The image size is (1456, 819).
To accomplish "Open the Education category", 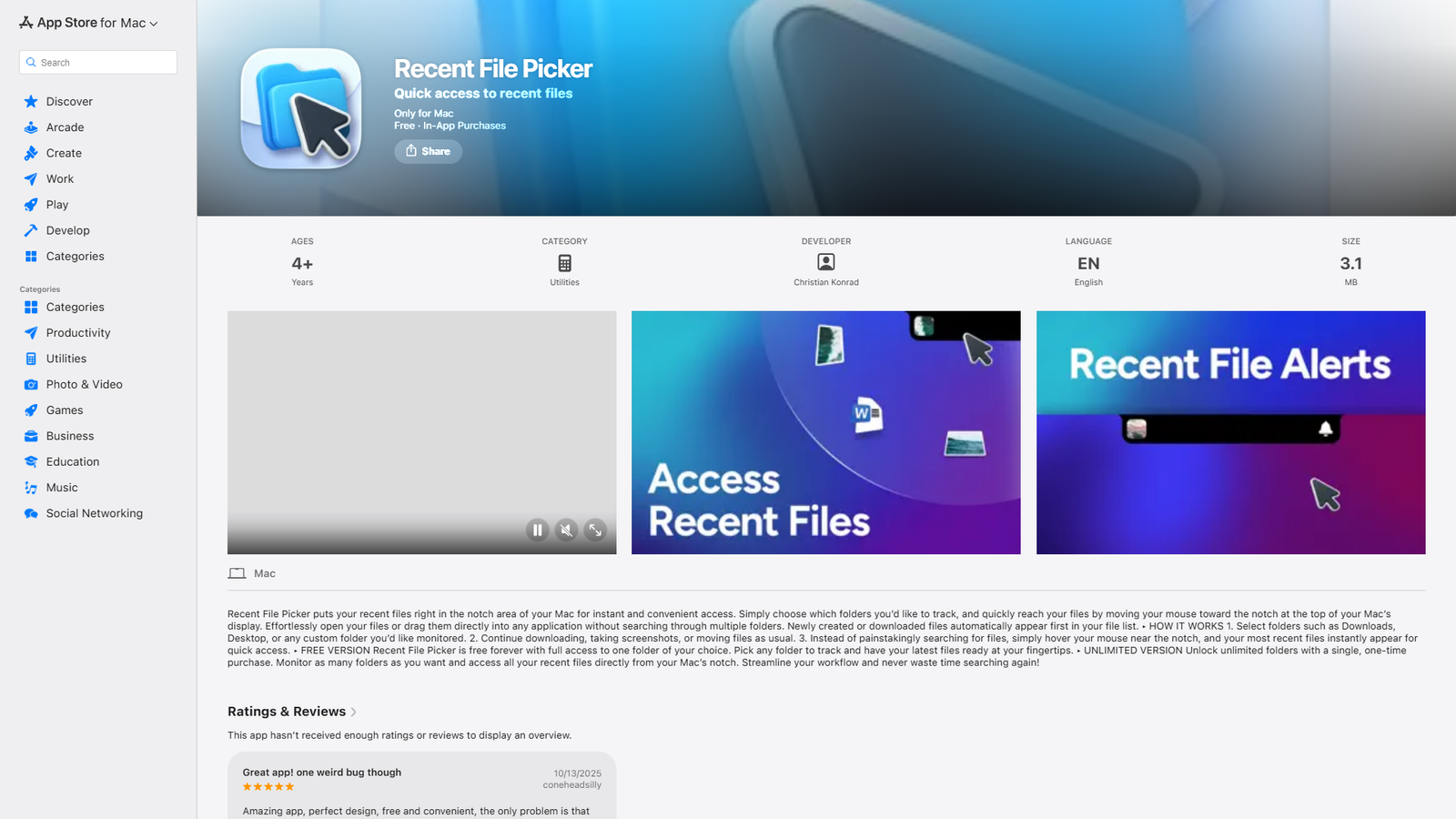I will [73, 461].
